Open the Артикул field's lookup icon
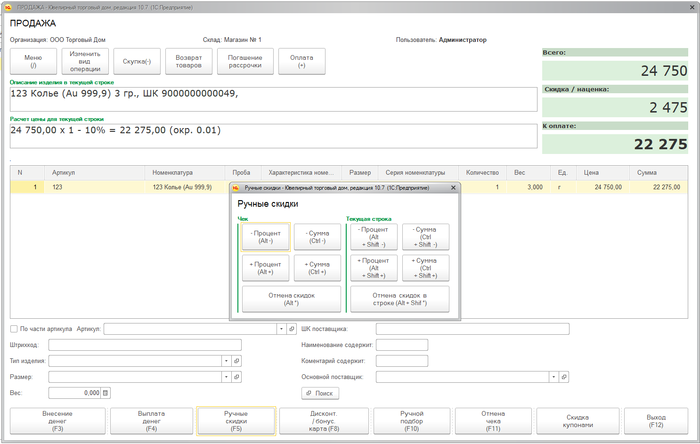 tap(291, 328)
